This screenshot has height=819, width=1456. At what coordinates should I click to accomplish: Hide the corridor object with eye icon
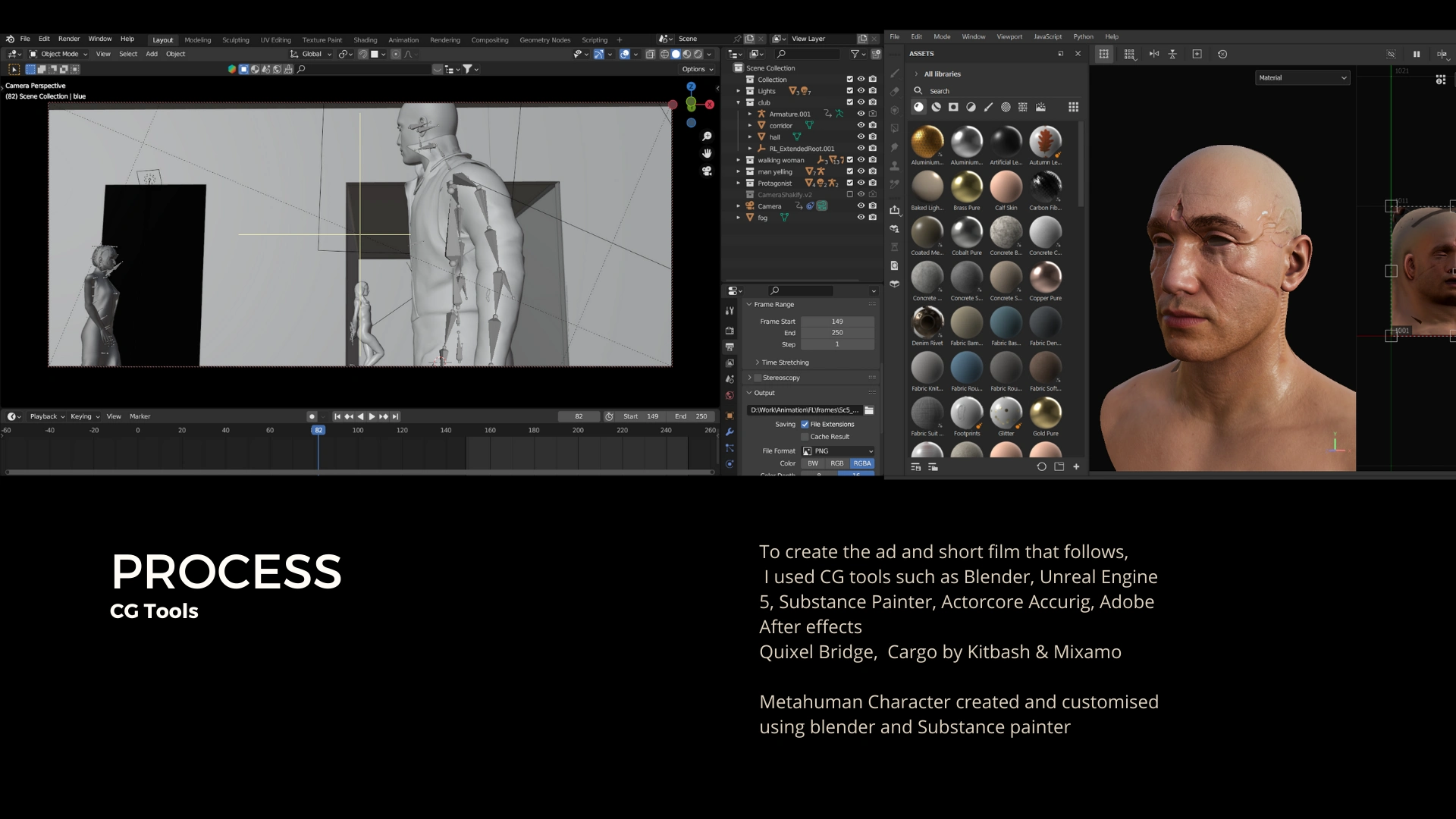point(861,125)
